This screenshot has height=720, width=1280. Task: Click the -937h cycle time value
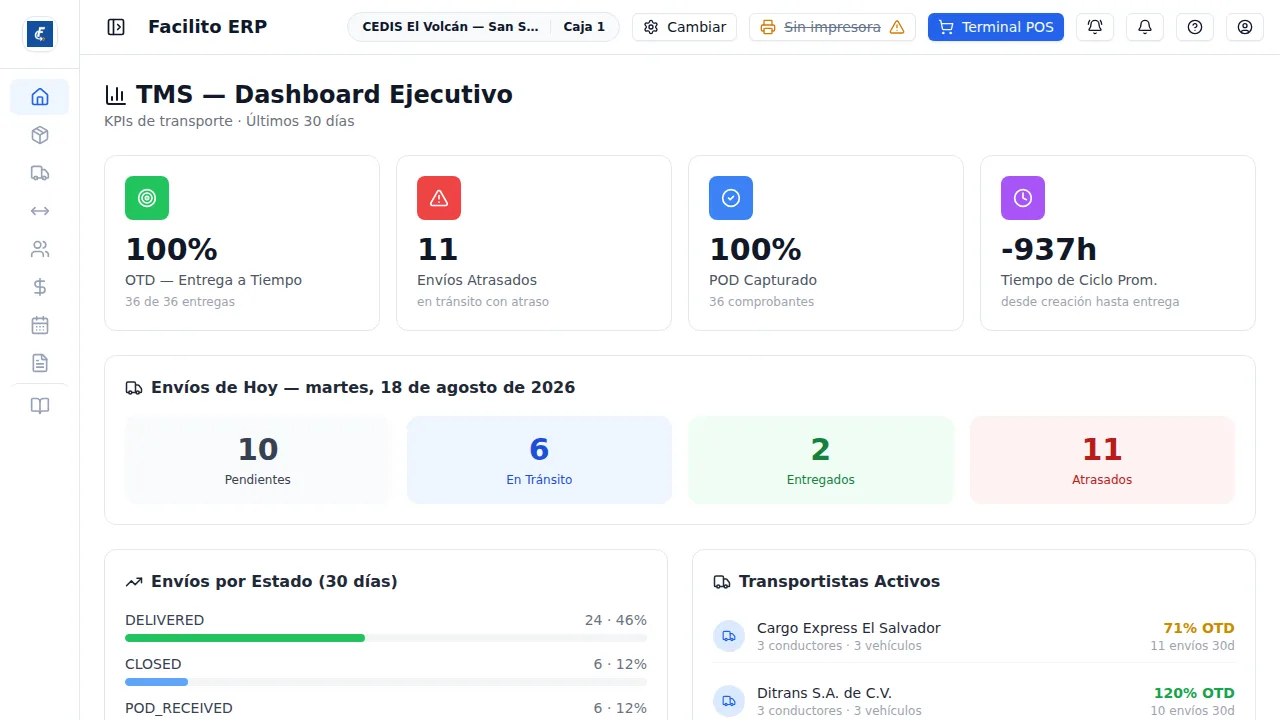point(1049,249)
